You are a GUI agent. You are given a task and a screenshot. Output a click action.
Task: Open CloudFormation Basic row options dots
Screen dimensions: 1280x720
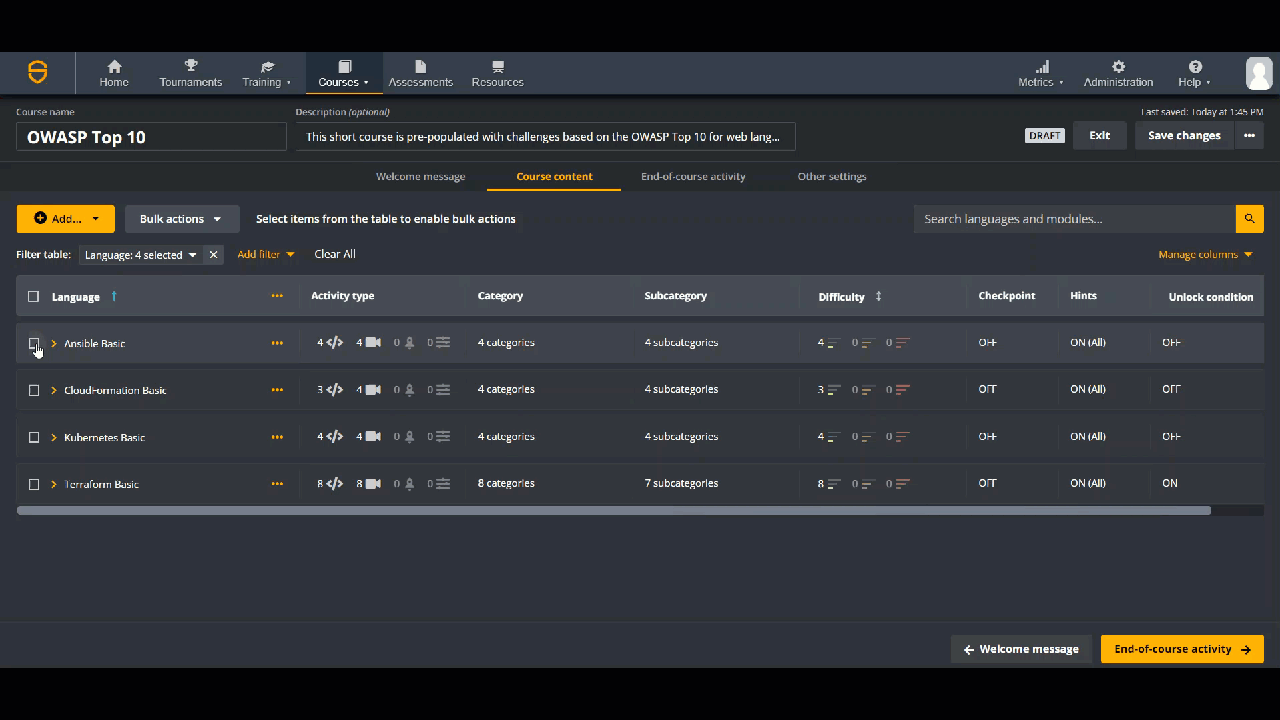(x=277, y=390)
